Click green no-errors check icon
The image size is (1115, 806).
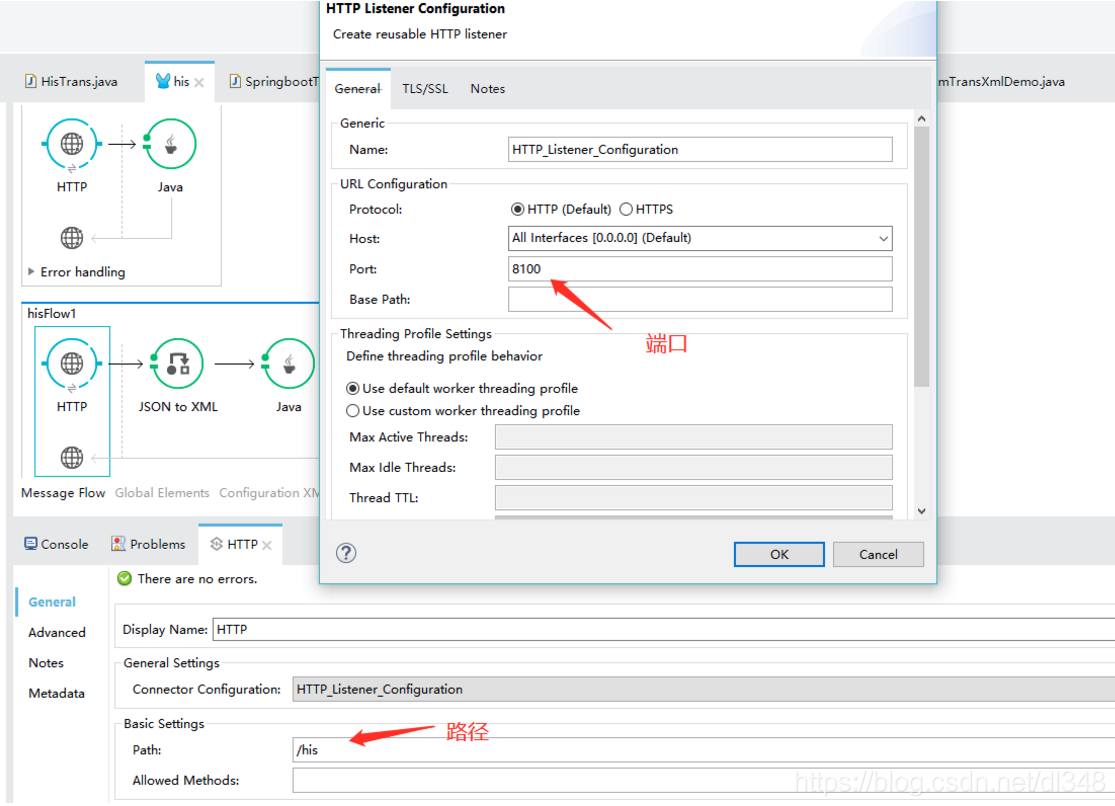point(124,578)
